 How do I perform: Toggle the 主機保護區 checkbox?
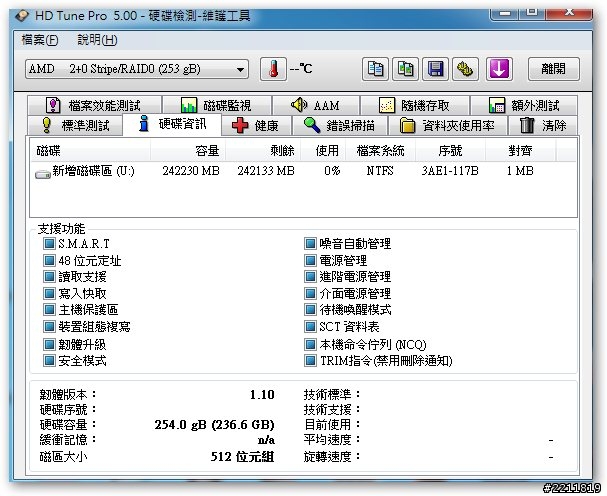point(49,309)
